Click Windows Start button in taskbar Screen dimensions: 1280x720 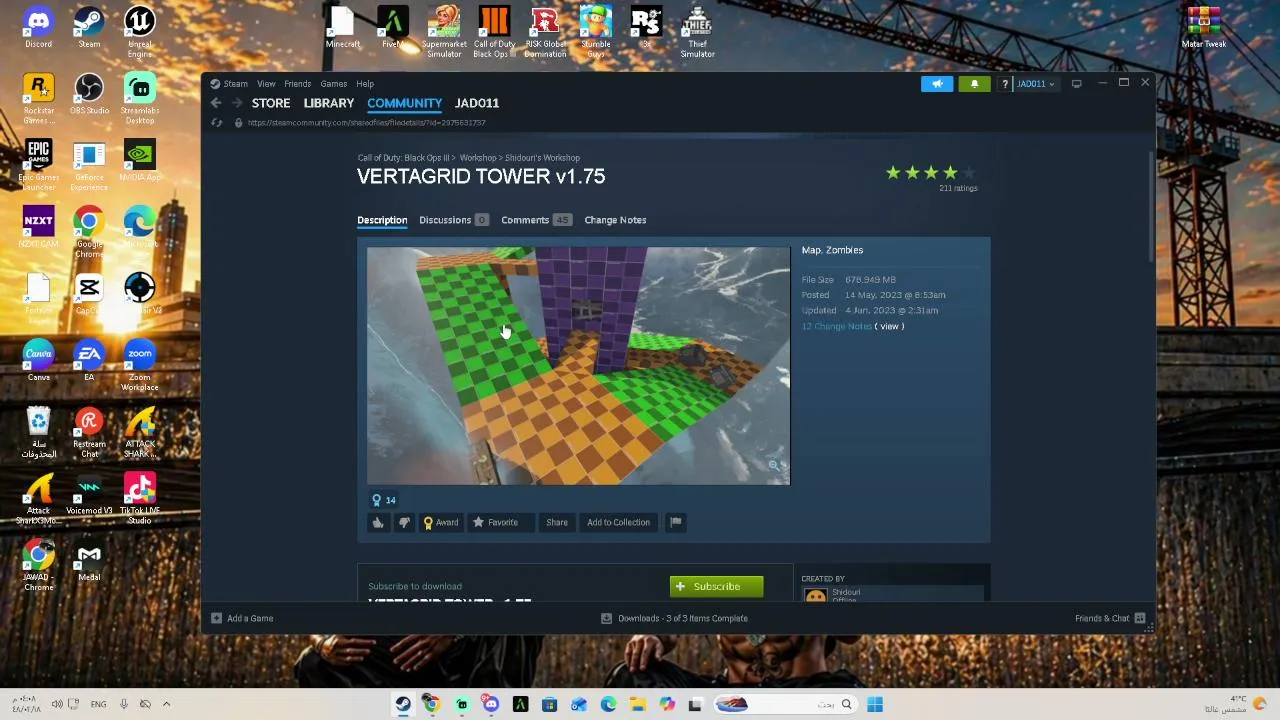coord(875,704)
